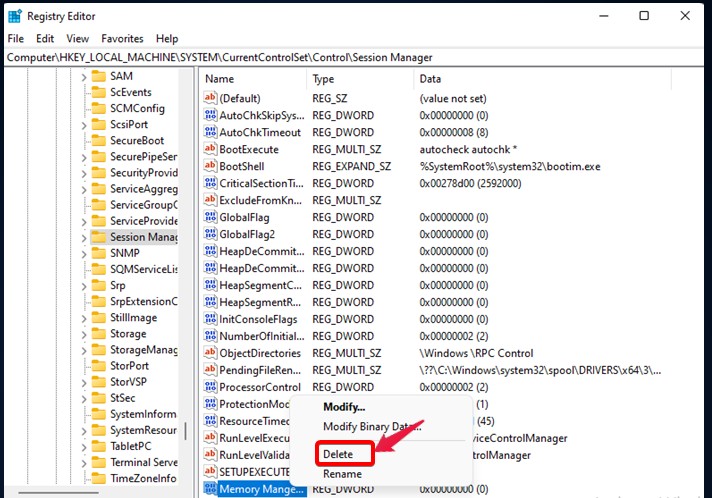Click the (Default) value icon
The height and width of the screenshot is (498, 712).
(210, 98)
